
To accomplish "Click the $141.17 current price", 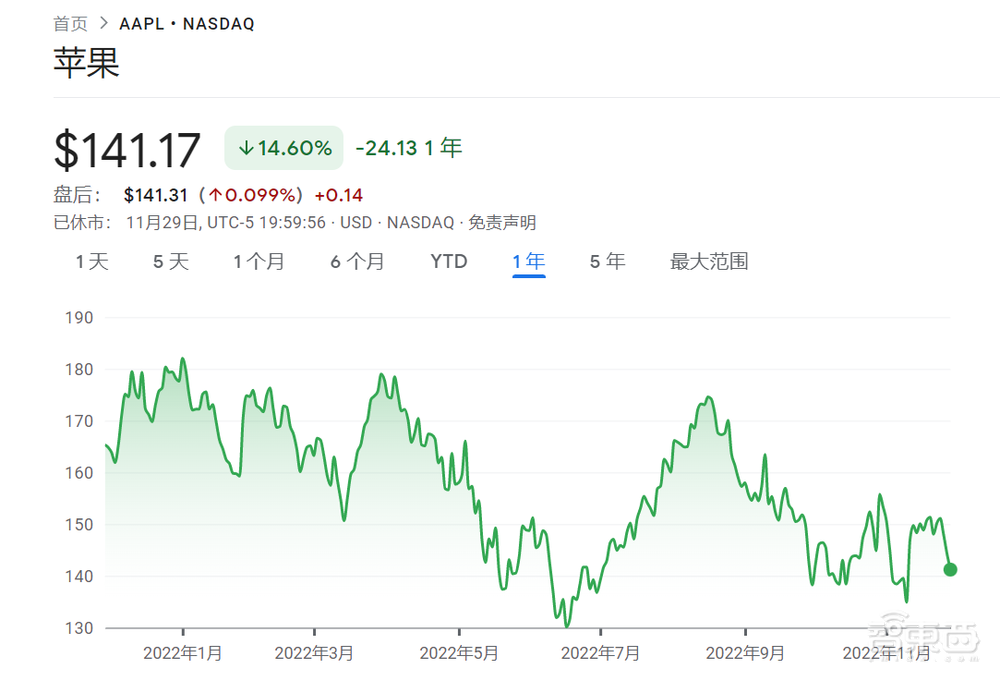I will (x=127, y=150).
